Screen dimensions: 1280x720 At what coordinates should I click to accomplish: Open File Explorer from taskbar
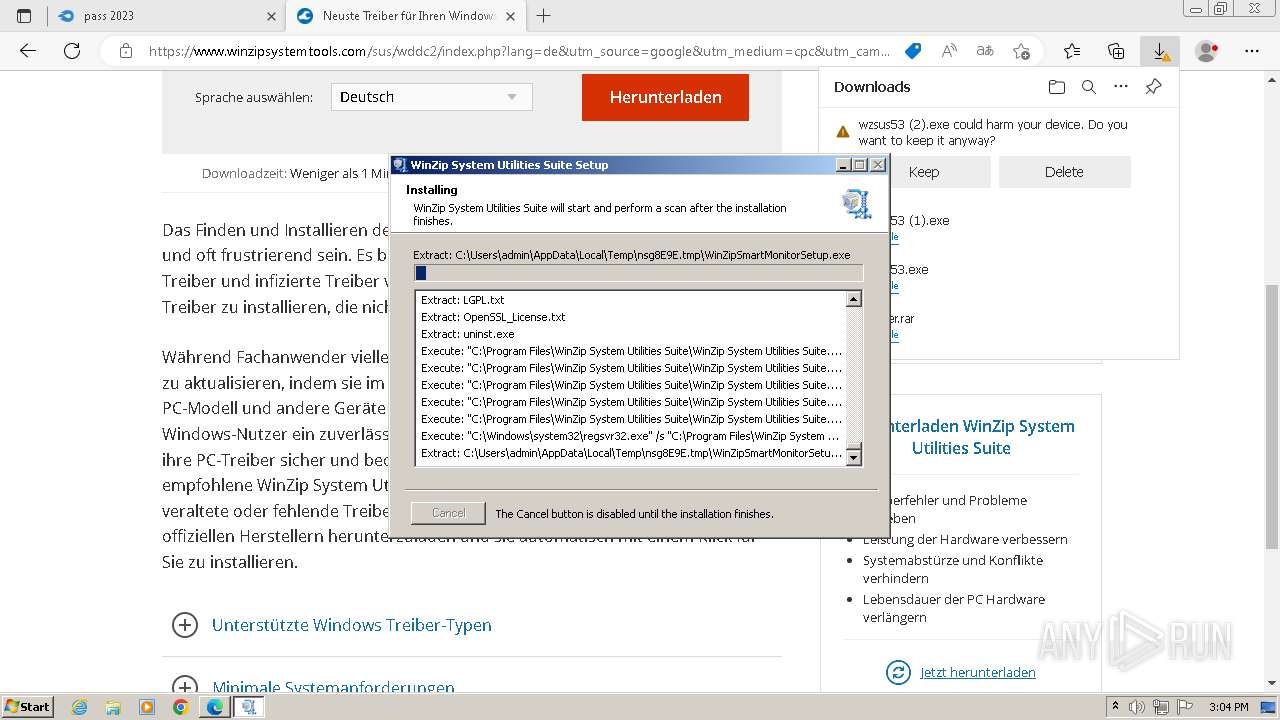(x=113, y=707)
